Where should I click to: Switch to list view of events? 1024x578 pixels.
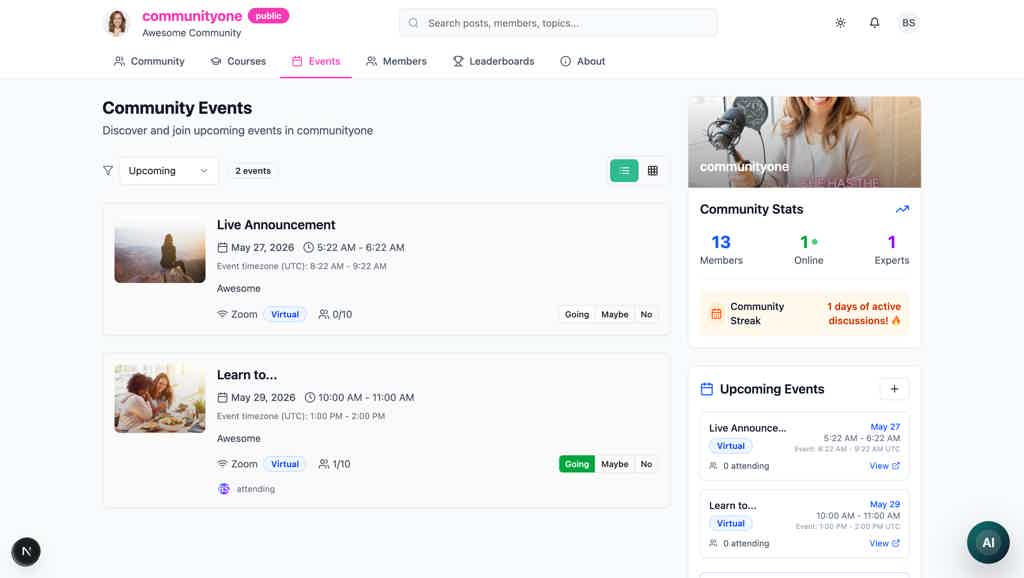[x=624, y=170]
